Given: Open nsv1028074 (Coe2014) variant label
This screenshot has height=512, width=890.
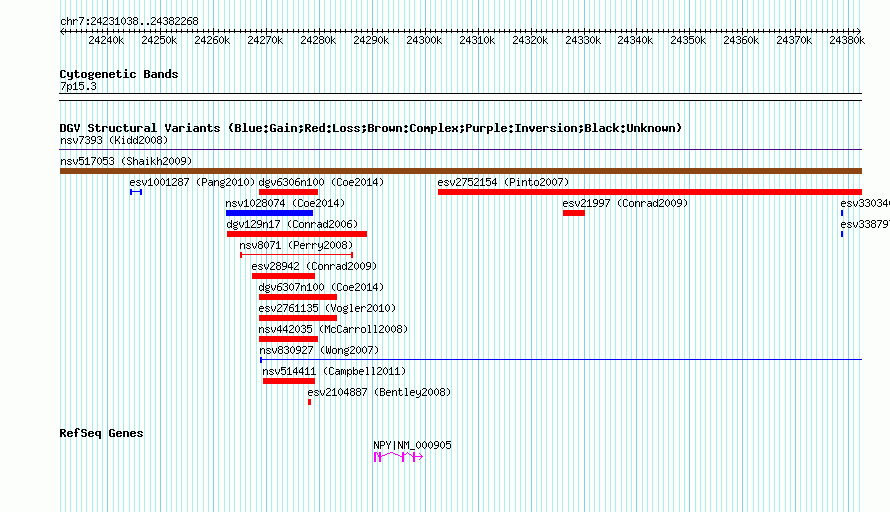Looking at the screenshot, I should click(x=285, y=203).
